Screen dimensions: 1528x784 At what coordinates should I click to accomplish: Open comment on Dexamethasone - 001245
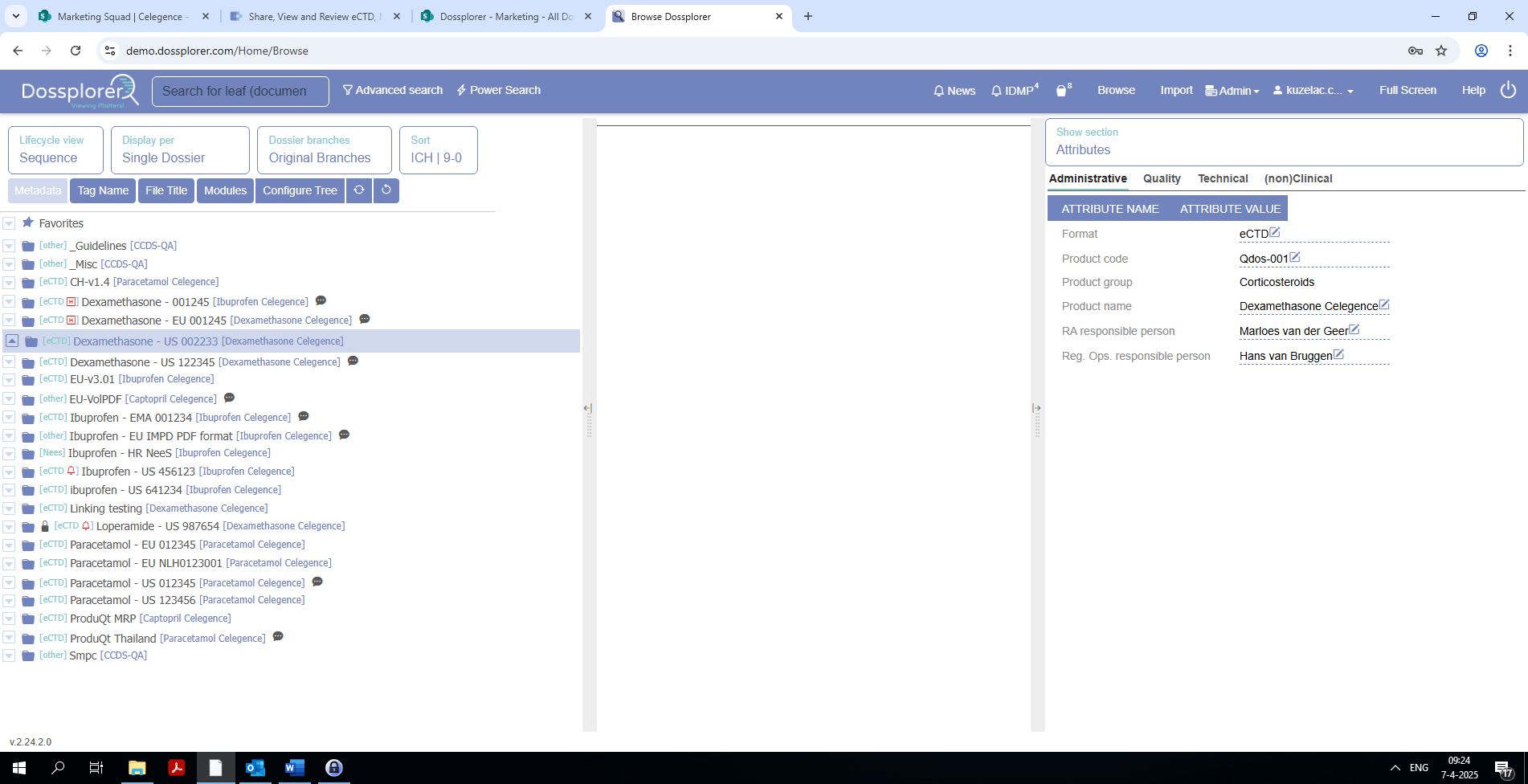coord(321,300)
